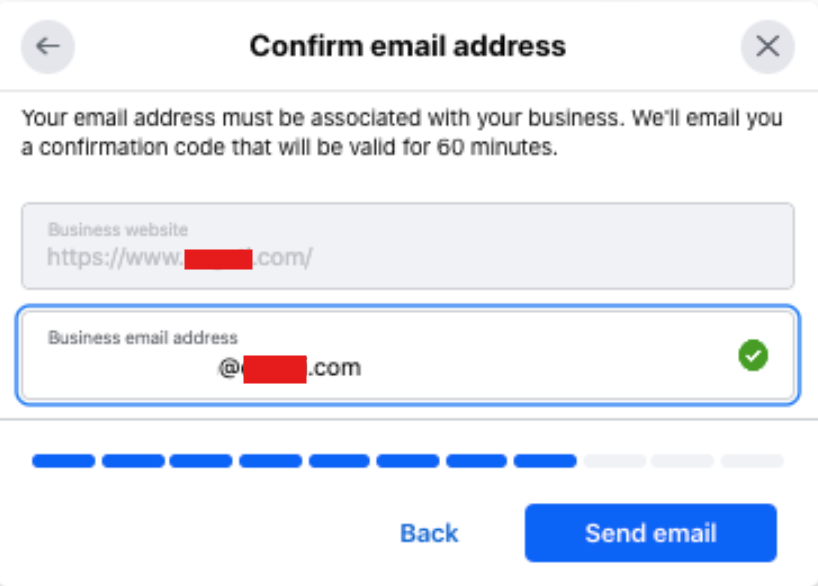Click the green validation checkmark icon
The height and width of the screenshot is (586, 818).
tap(753, 355)
